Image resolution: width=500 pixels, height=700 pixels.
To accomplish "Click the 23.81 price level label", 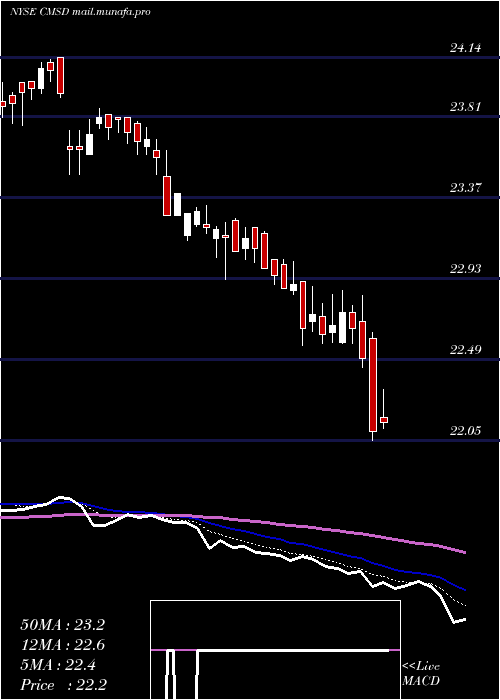I will tap(465, 107).
